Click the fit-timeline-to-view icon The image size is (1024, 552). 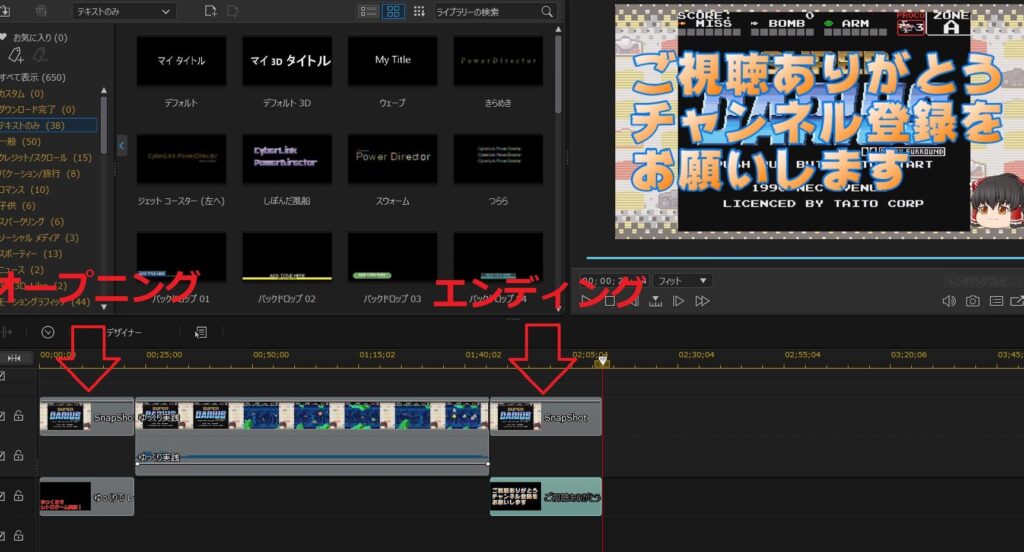tap(14, 357)
